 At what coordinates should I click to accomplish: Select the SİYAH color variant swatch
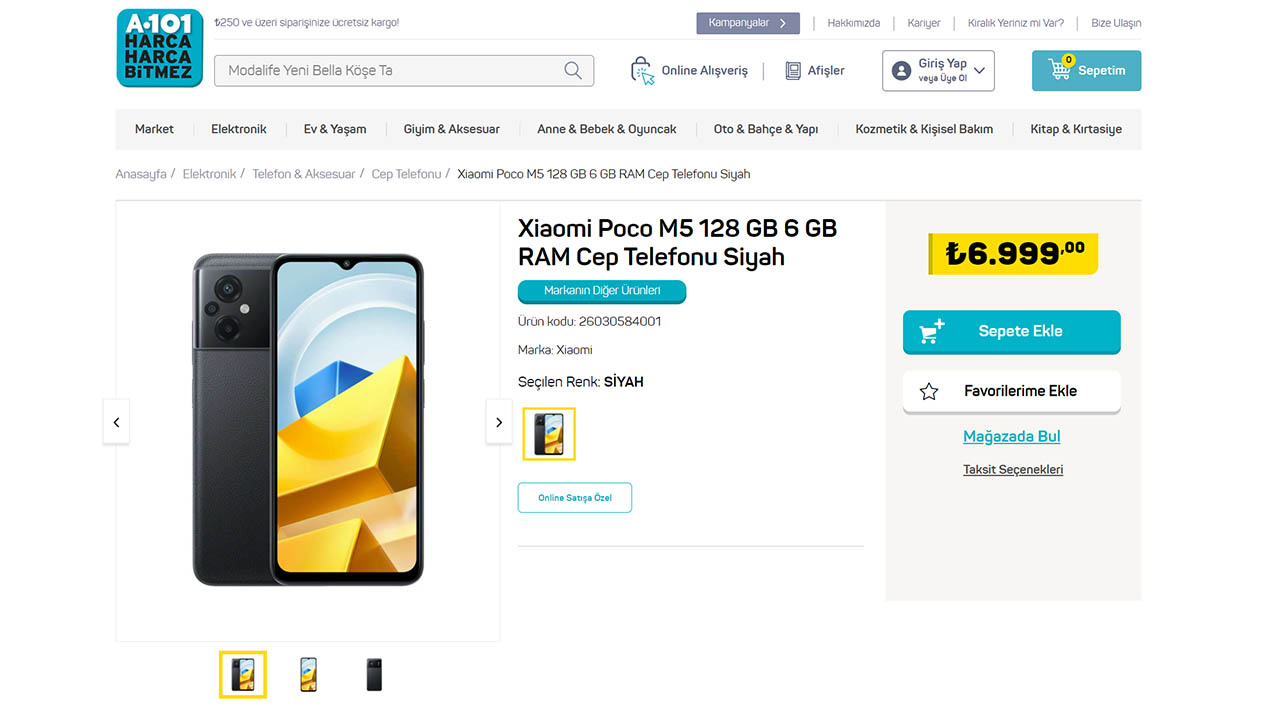pyautogui.click(x=548, y=433)
